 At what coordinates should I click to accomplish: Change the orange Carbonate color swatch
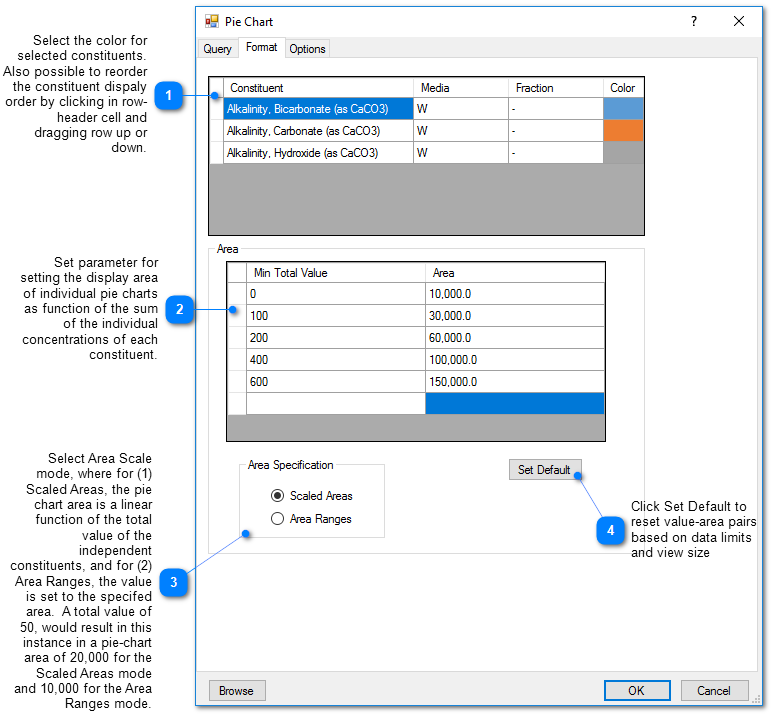click(x=623, y=131)
